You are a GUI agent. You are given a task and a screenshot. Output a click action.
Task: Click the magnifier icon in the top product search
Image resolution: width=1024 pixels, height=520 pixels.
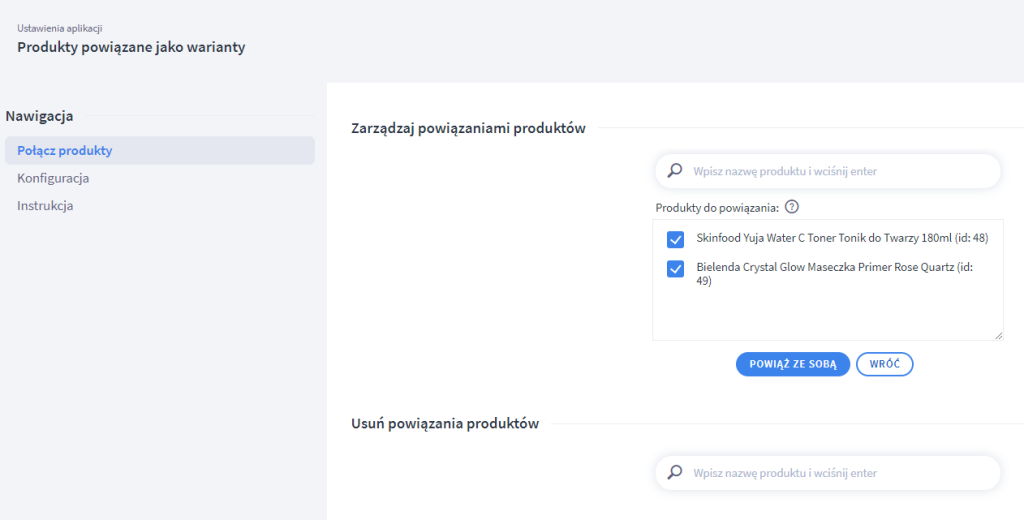pyautogui.click(x=675, y=171)
